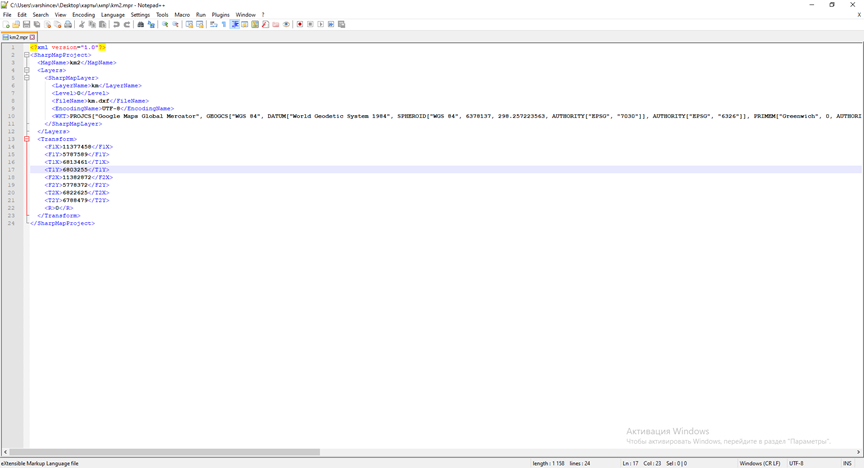Collapse the Layers node fold marker
Screen dimensions: 864x468
27,70
